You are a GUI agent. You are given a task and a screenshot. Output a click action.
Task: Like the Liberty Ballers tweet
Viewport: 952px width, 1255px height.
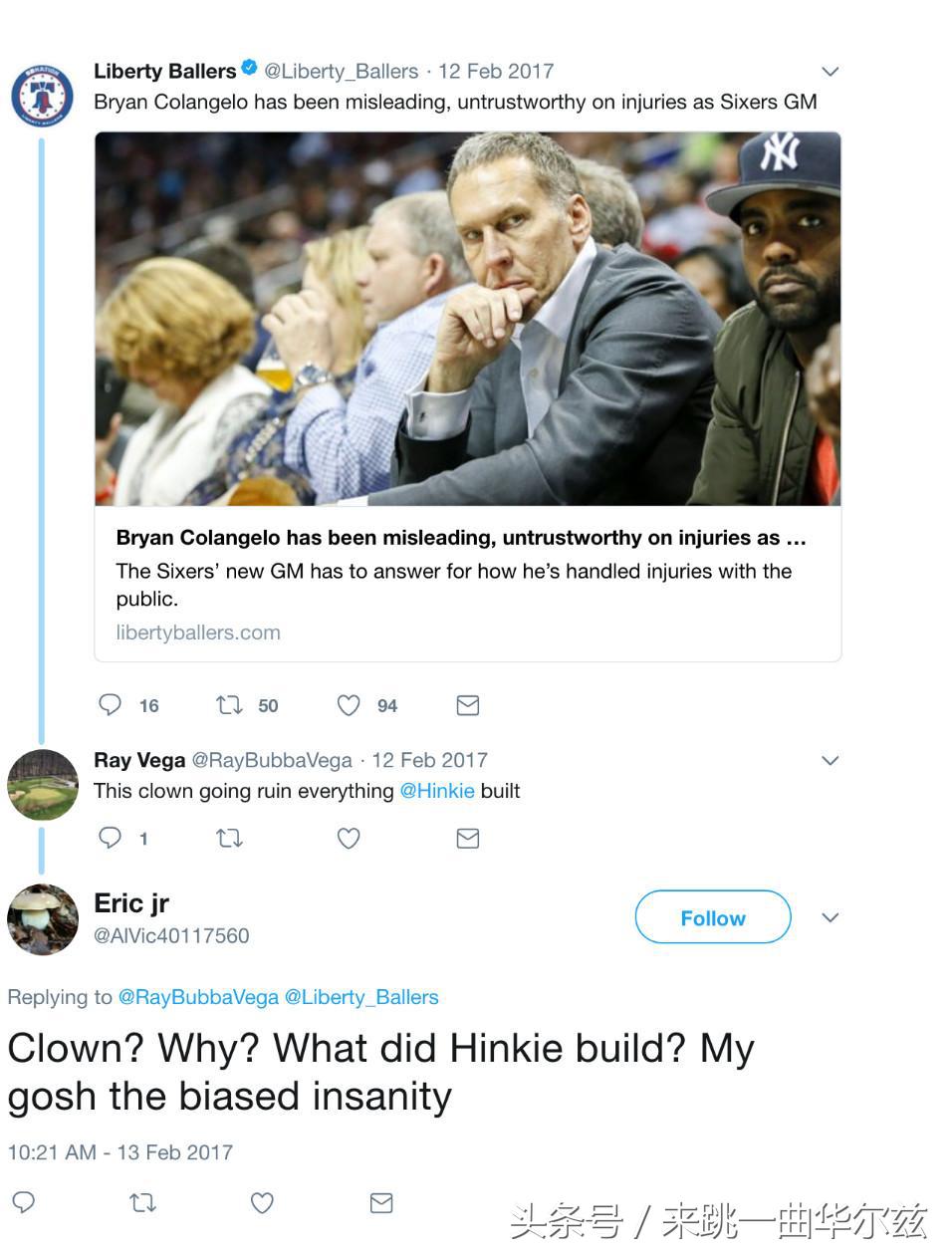coord(348,705)
